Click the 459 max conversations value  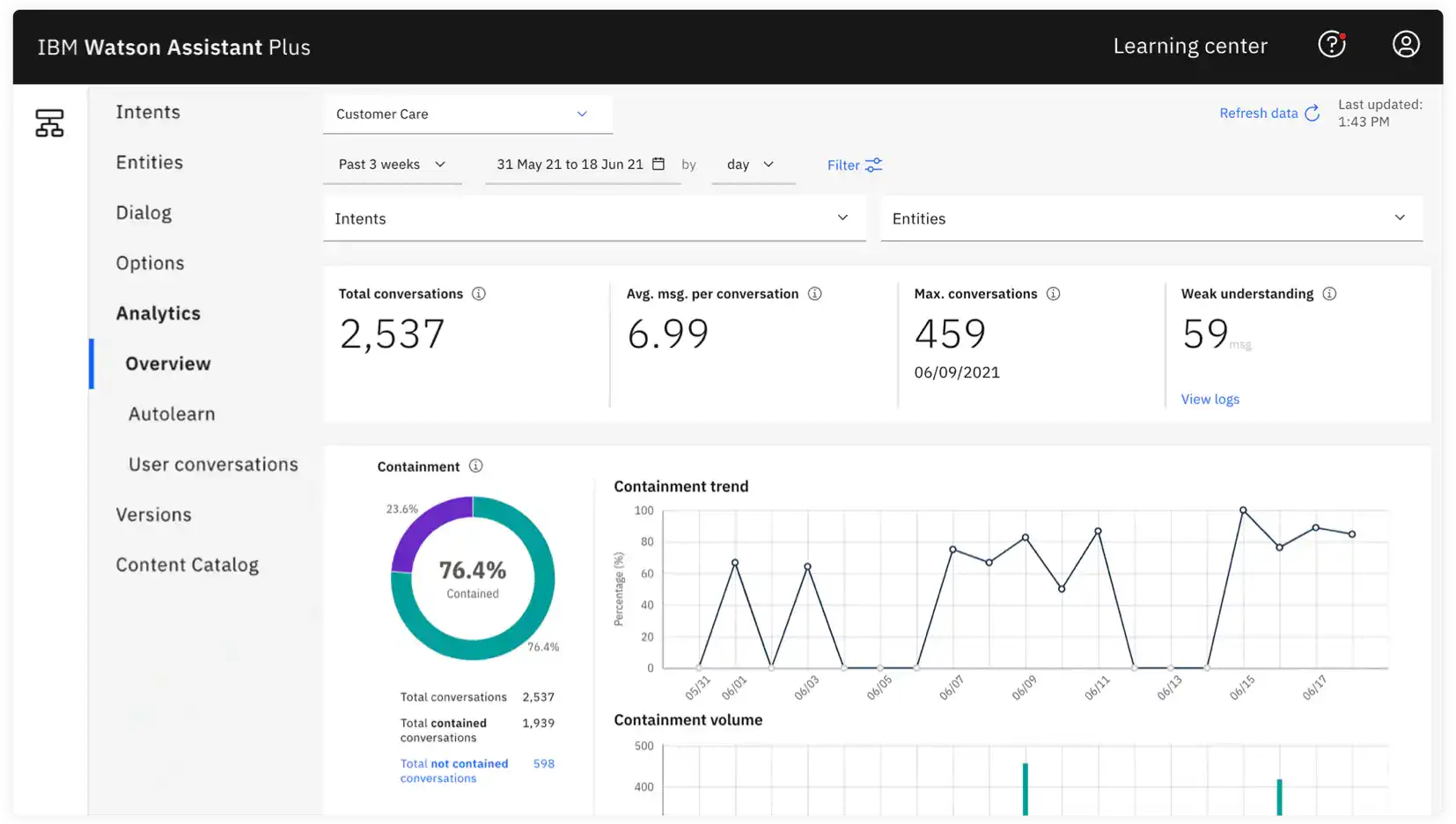coord(950,334)
